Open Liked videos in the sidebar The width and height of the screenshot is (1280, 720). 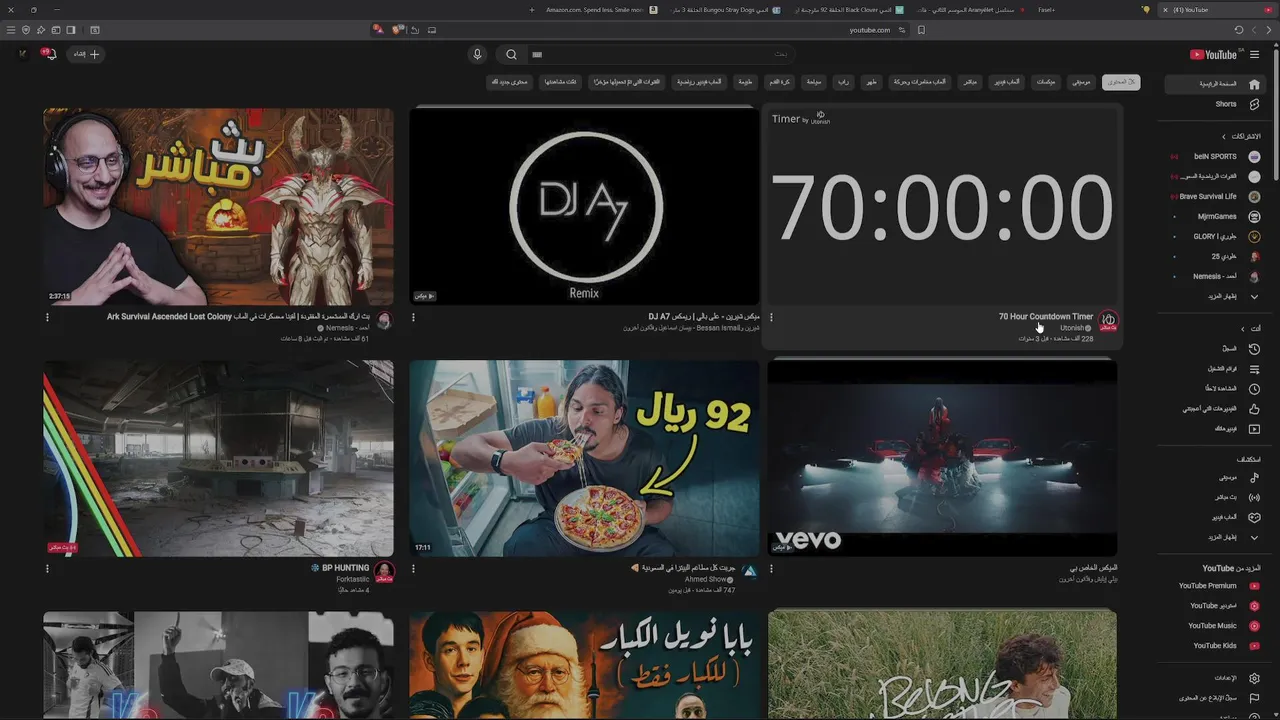tap(1217, 409)
